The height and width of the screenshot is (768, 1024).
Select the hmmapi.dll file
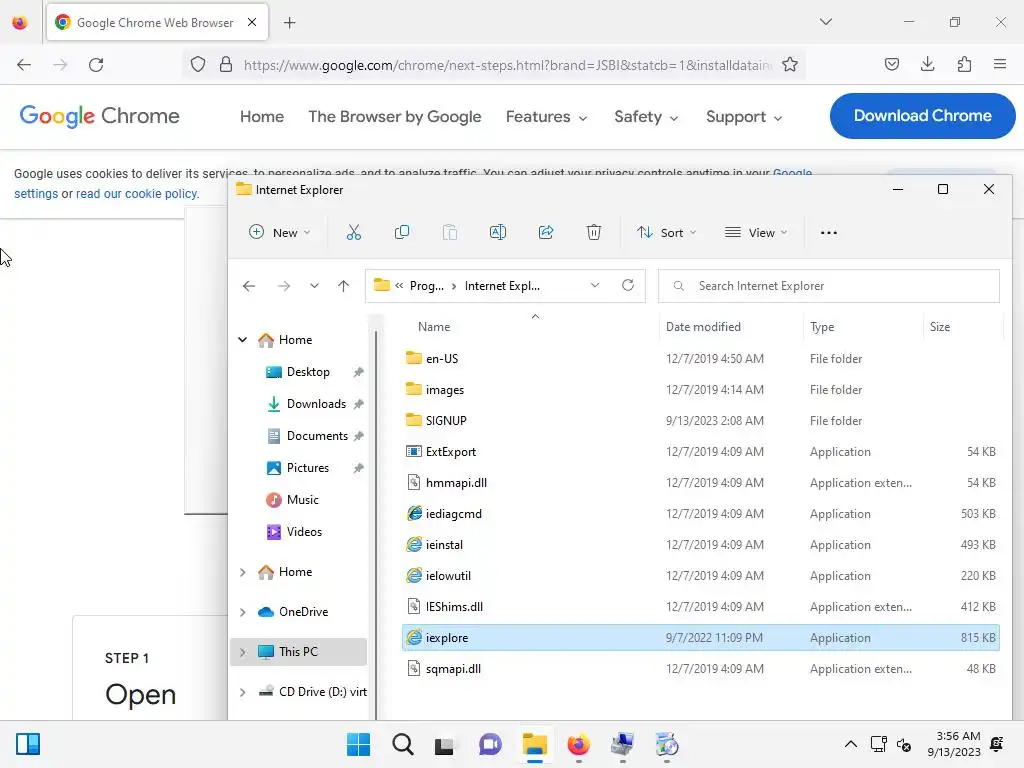click(x=700, y=483)
